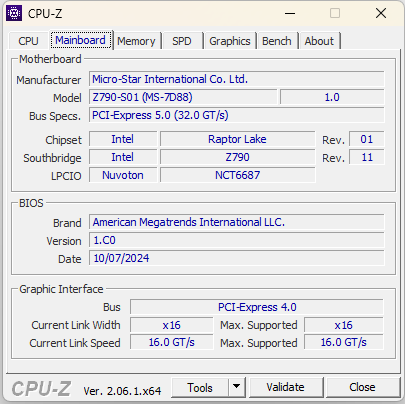Click the BIOS brand American Megatrends International LLC.

pyautogui.click(x=237, y=222)
